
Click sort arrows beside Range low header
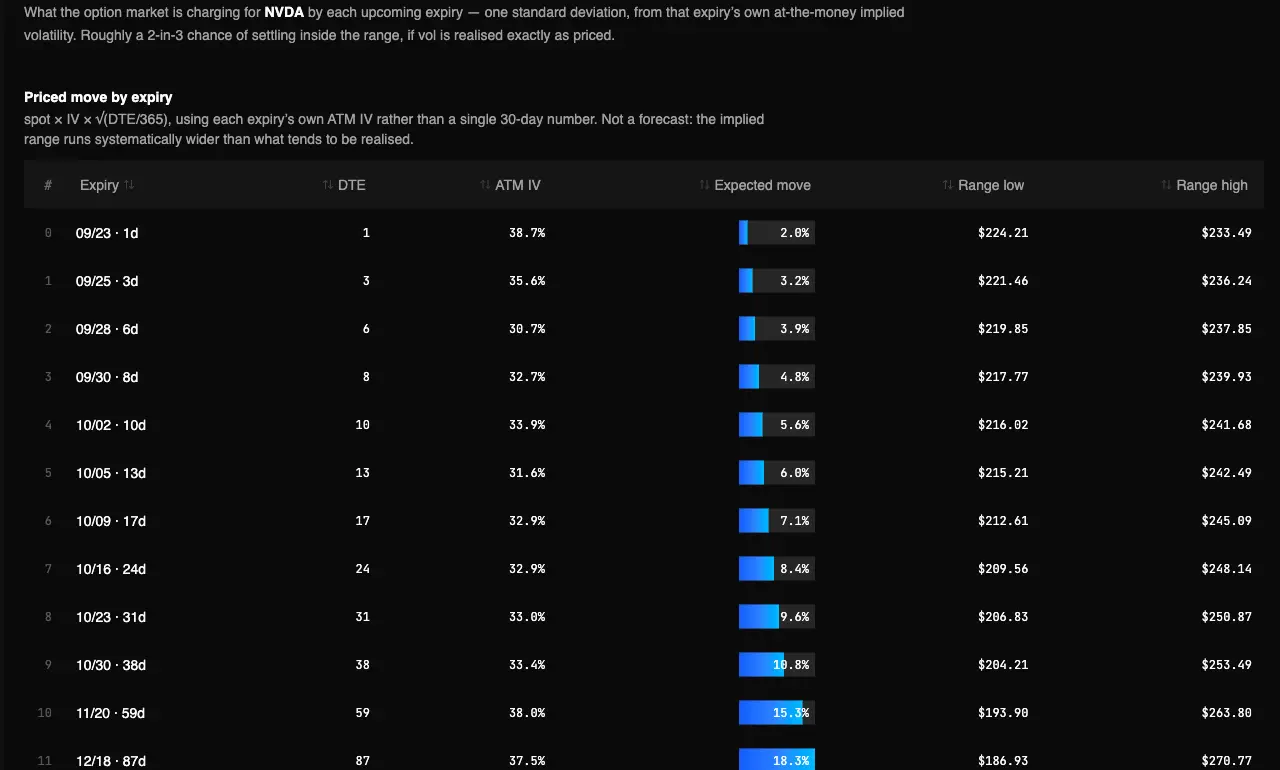point(948,185)
